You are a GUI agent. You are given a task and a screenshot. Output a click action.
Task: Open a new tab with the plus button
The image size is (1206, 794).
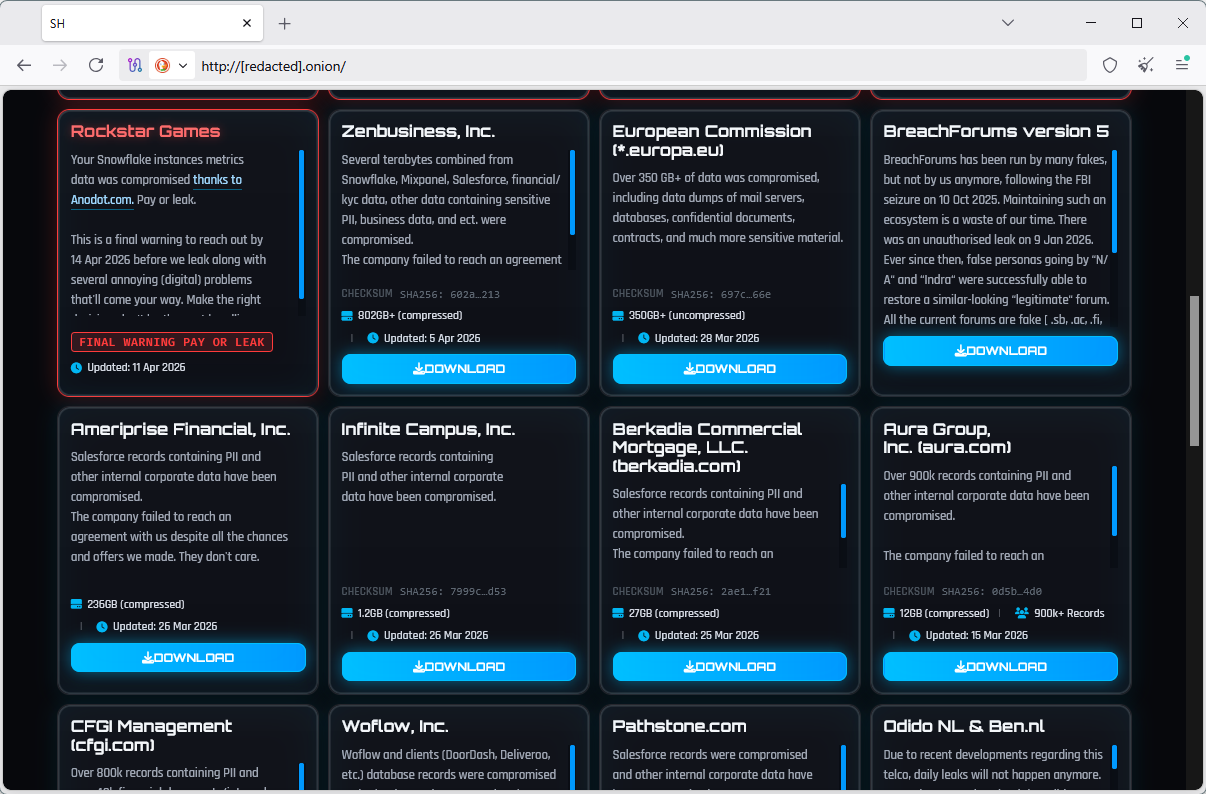click(285, 23)
